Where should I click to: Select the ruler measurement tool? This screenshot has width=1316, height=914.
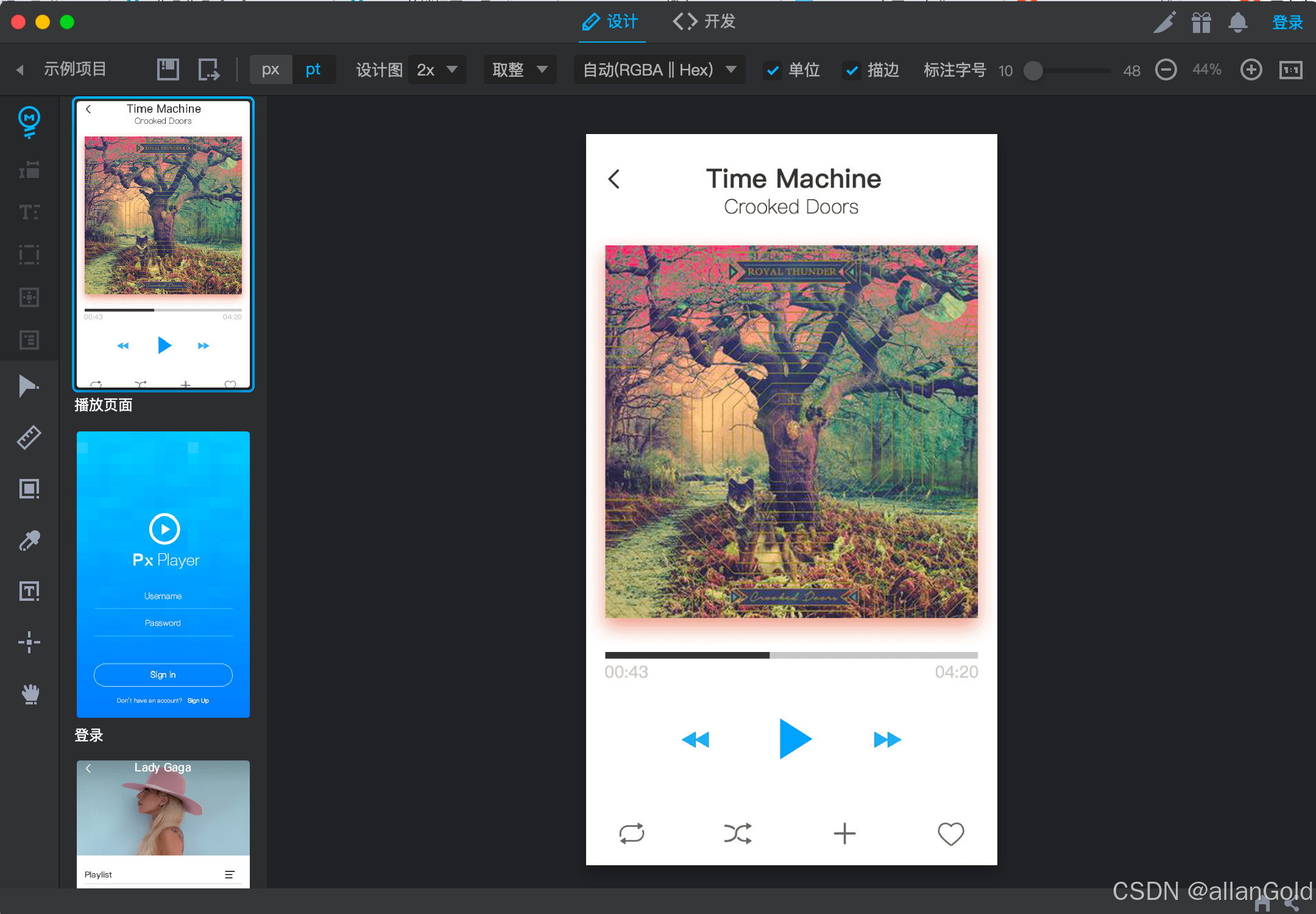(x=29, y=437)
